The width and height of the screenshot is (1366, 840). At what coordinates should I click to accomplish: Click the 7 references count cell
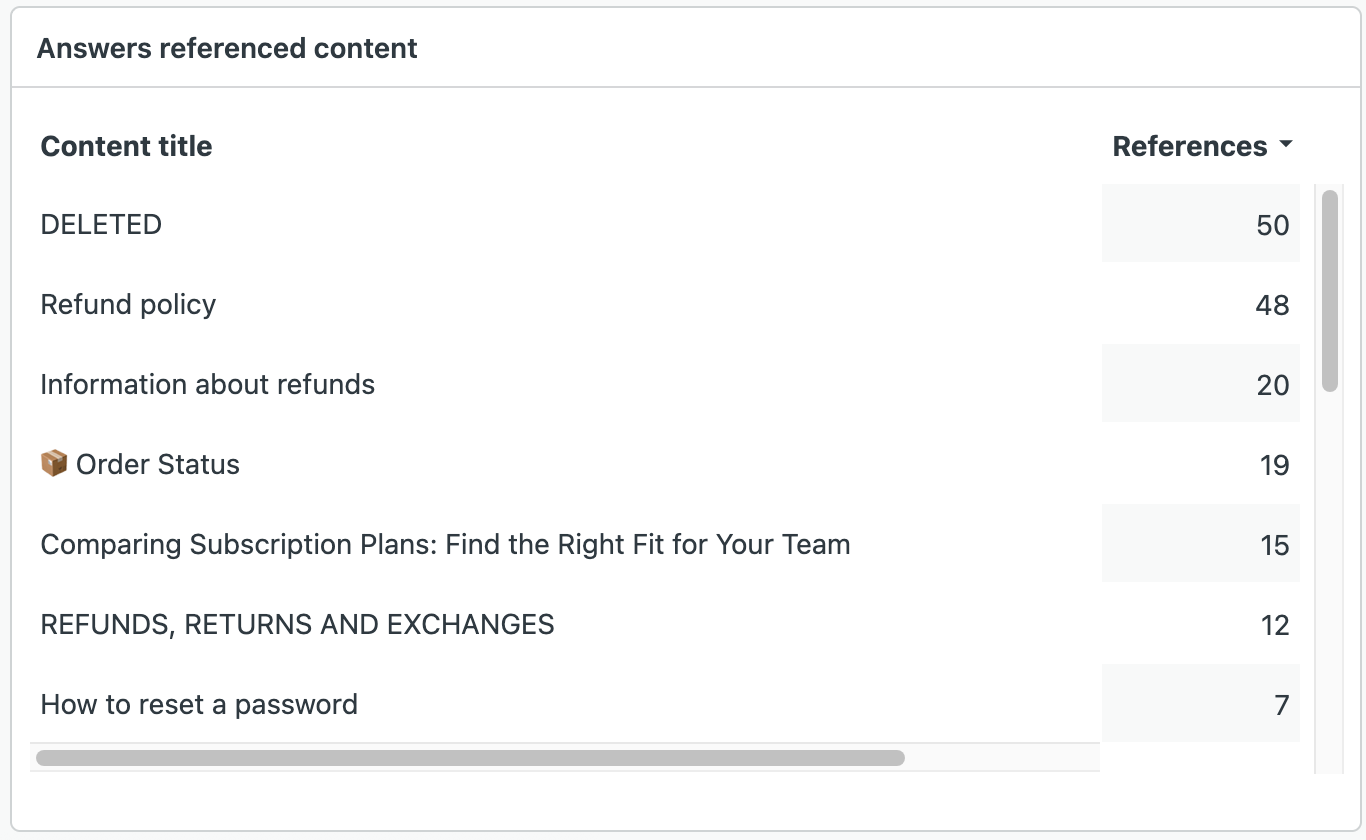tap(1281, 705)
